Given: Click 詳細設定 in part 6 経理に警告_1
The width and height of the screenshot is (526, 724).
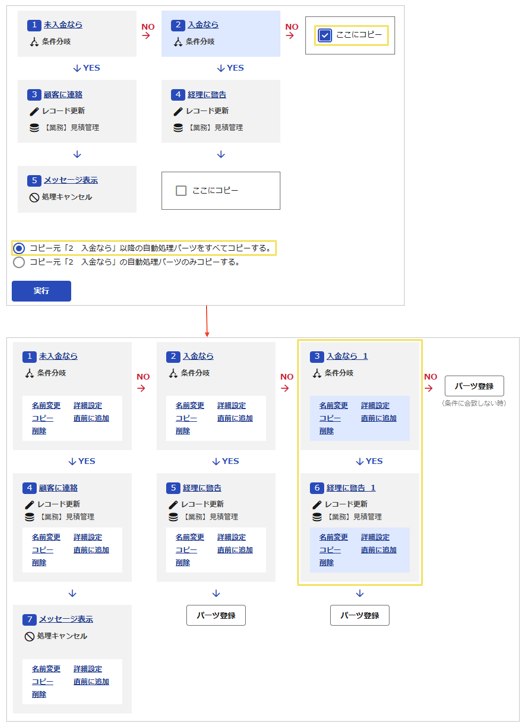Looking at the screenshot, I should coord(375,537).
